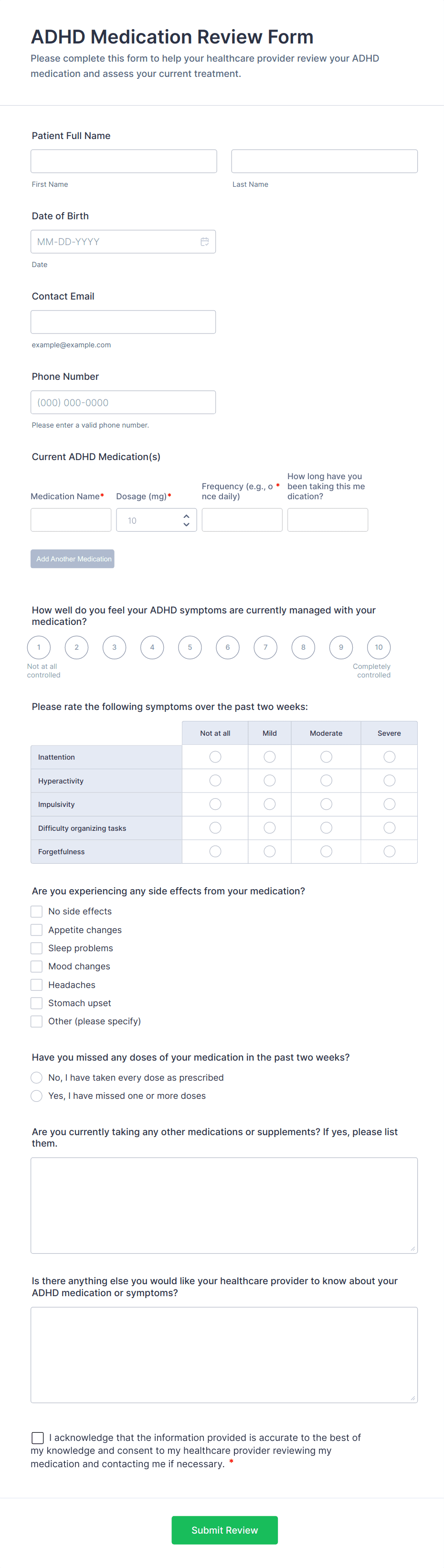
Task: Set Hyperactivity to Not at all
Action: [x=215, y=780]
